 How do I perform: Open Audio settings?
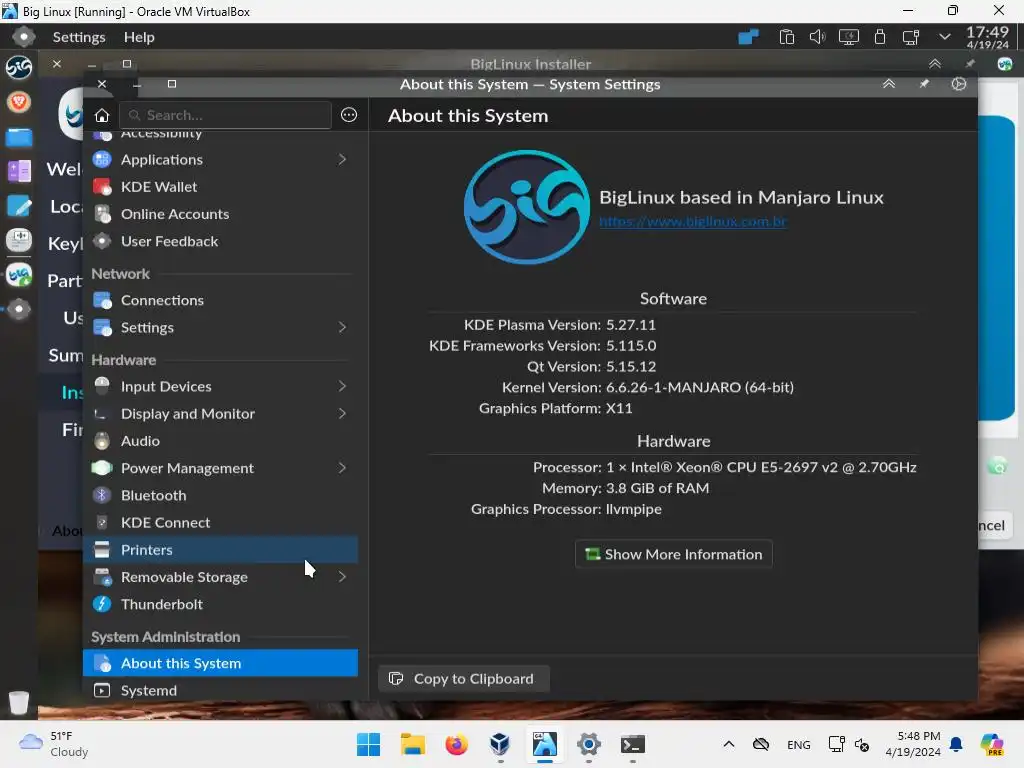coord(221,441)
